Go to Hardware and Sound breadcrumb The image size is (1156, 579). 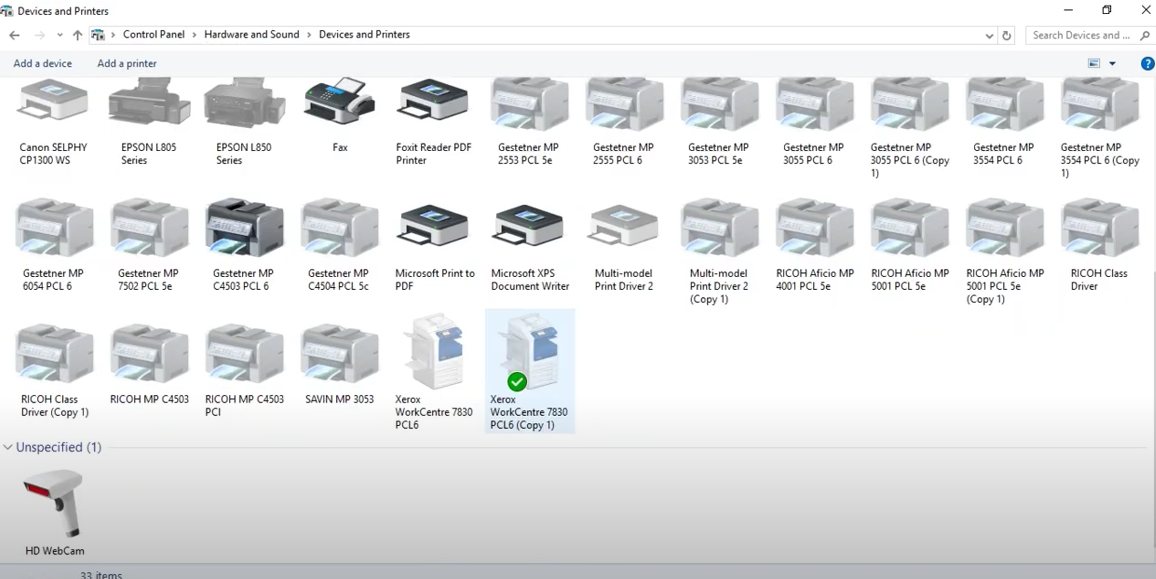(x=251, y=35)
